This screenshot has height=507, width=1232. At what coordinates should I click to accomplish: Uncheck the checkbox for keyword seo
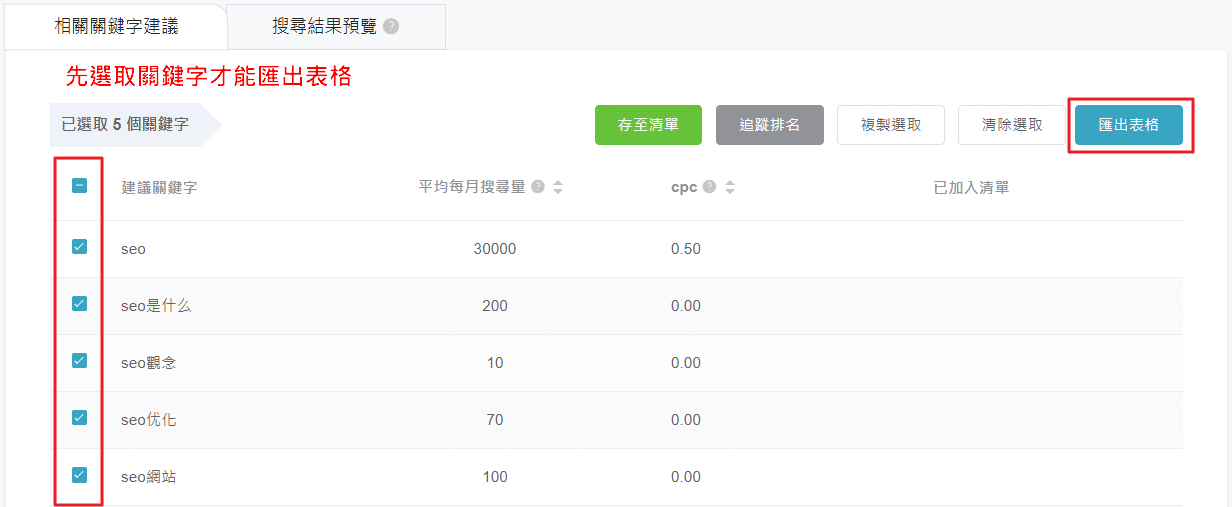(80, 247)
